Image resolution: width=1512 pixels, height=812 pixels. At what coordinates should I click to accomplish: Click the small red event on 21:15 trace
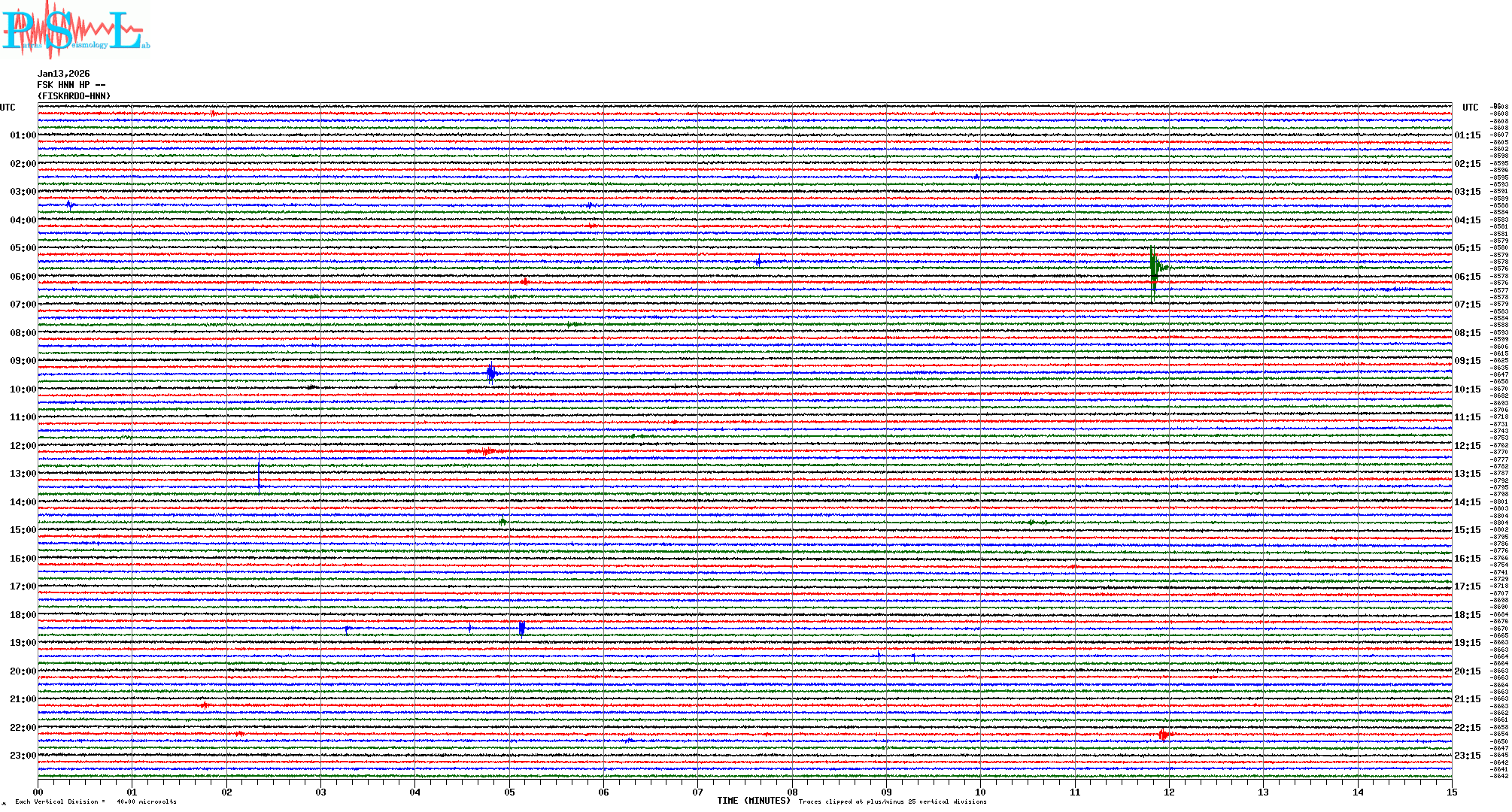(205, 705)
